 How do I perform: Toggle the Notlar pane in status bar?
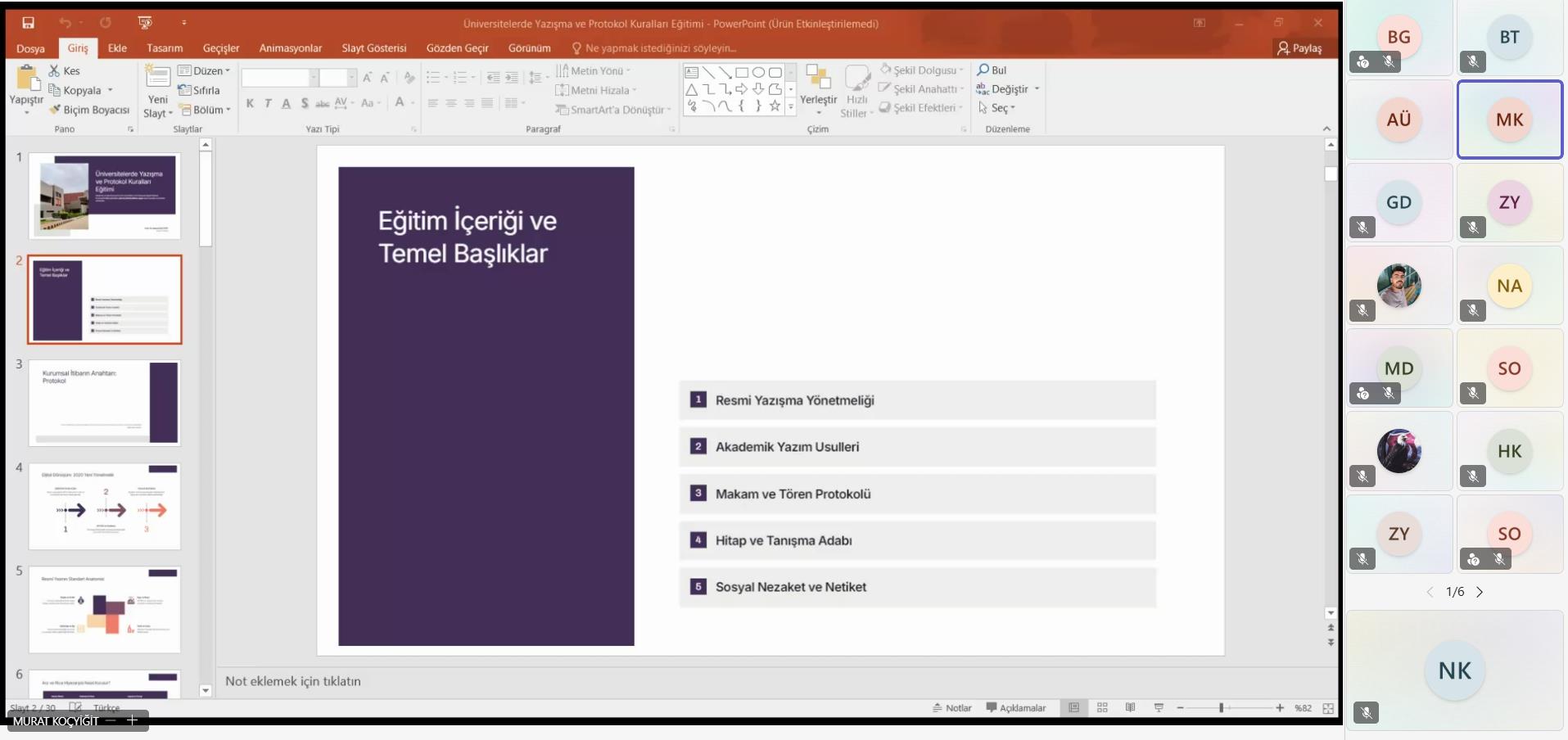coord(952,708)
